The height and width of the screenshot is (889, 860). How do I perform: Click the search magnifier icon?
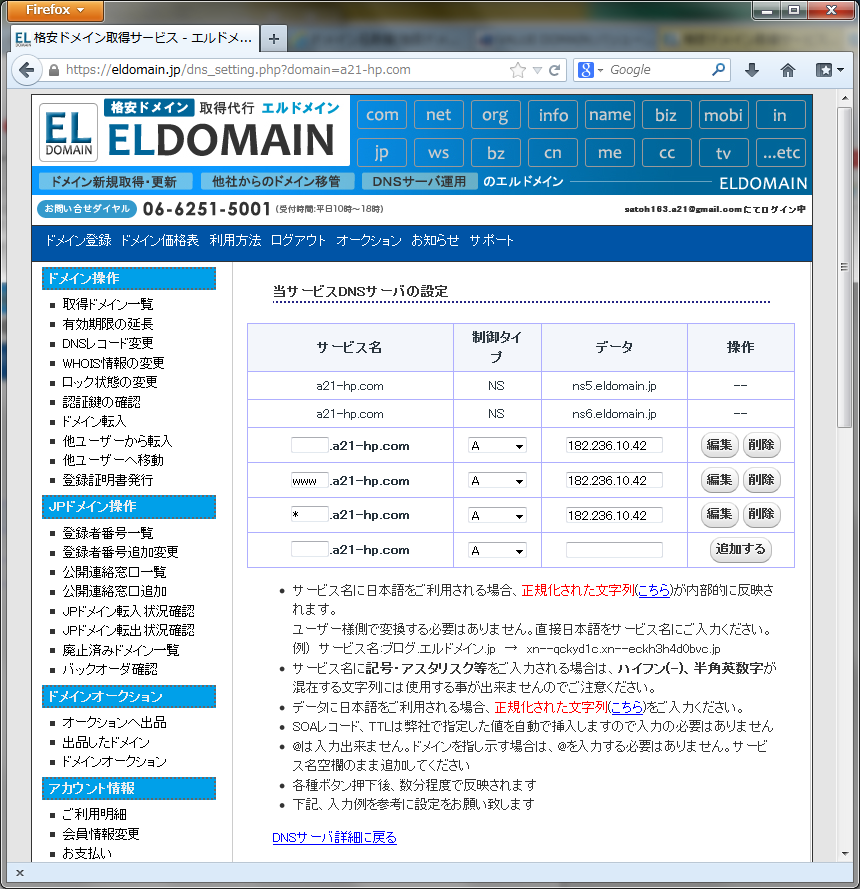pyautogui.click(x=719, y=70)
